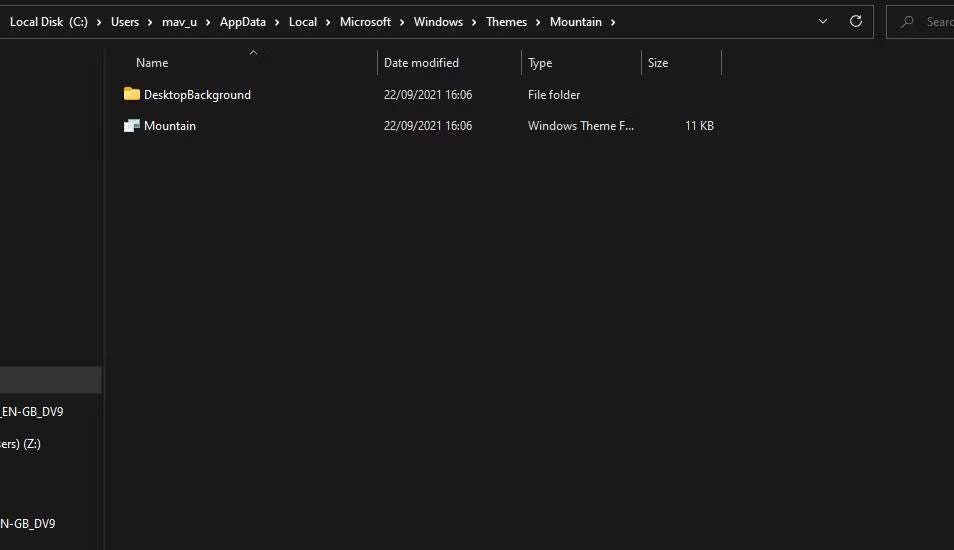The image size is (954, 550).
Task: Sort files by Name column
Action: (152, 63)
